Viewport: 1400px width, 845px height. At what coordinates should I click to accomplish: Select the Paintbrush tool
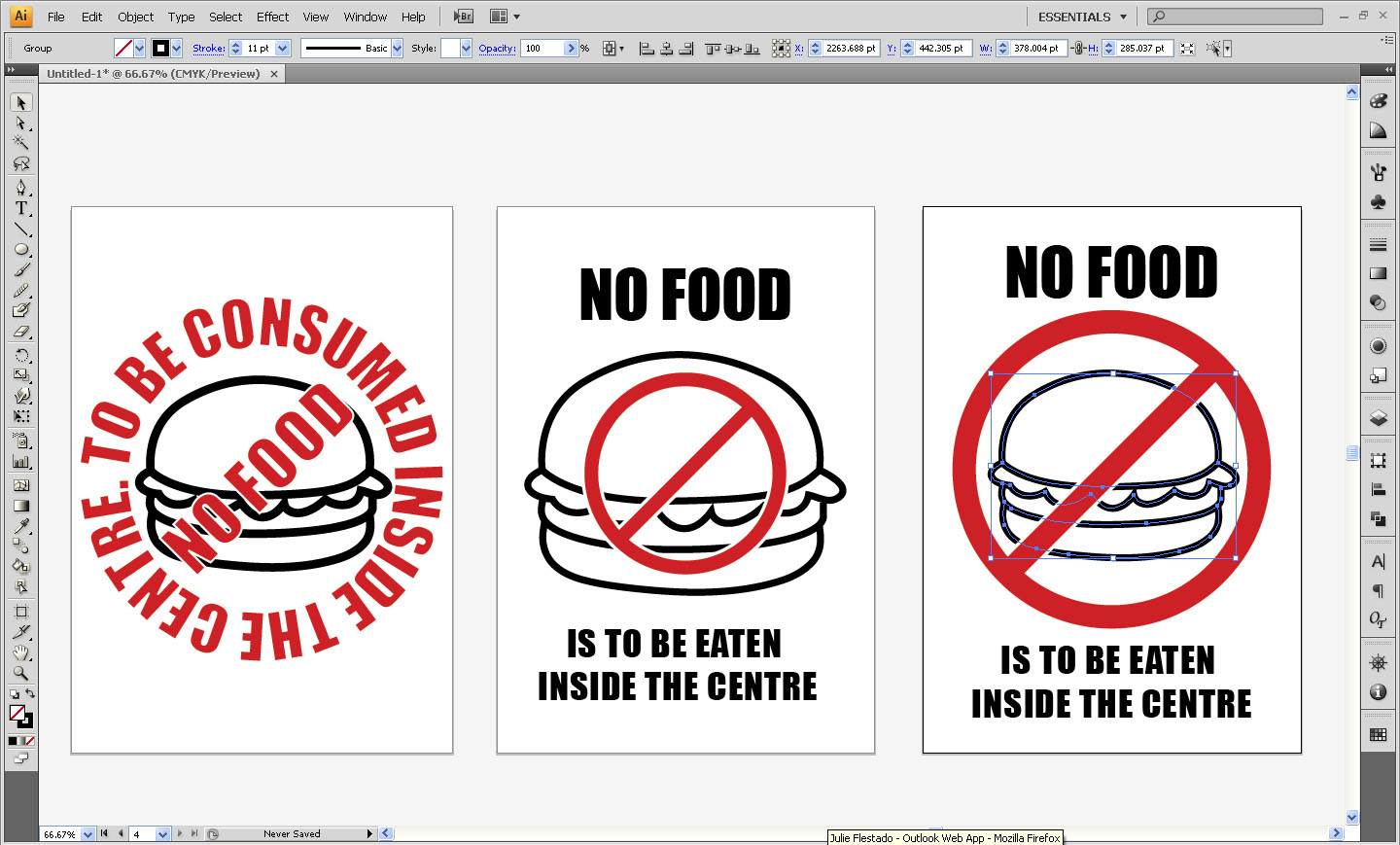21,270
